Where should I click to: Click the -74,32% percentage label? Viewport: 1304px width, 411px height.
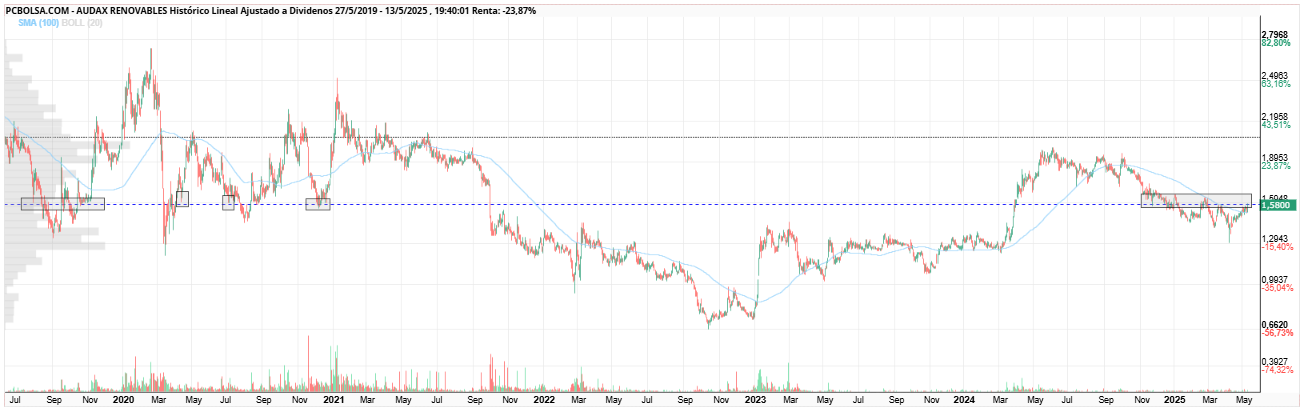1277,369
